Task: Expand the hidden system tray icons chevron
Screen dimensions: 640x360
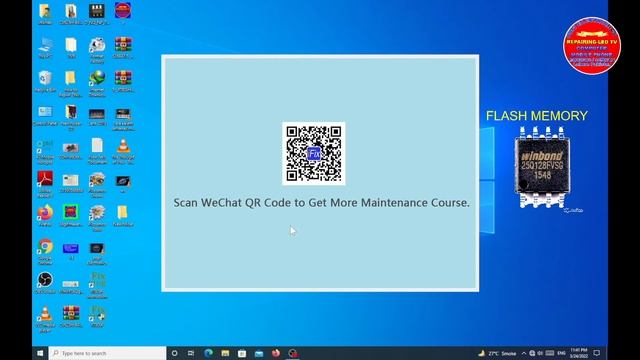Action: 524,353
